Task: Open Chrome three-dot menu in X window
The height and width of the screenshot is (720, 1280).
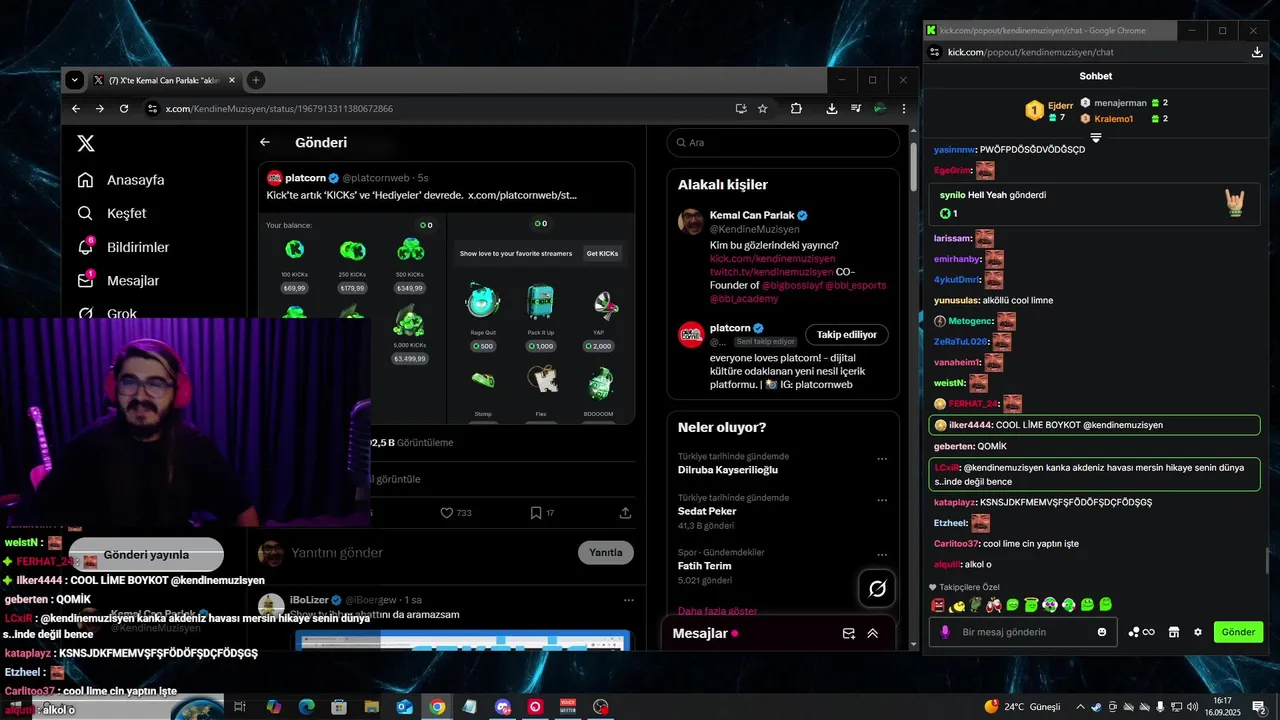Action: click(x=904, y=108)
